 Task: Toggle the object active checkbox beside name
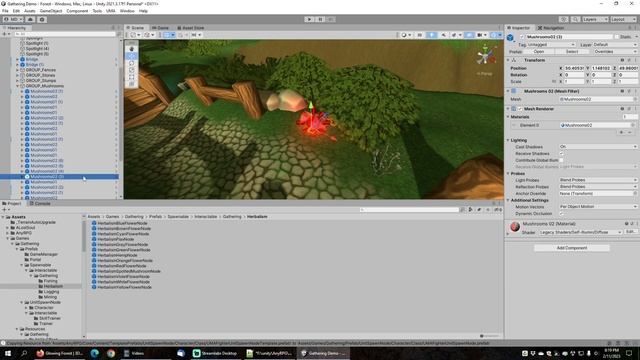point(522,37)
